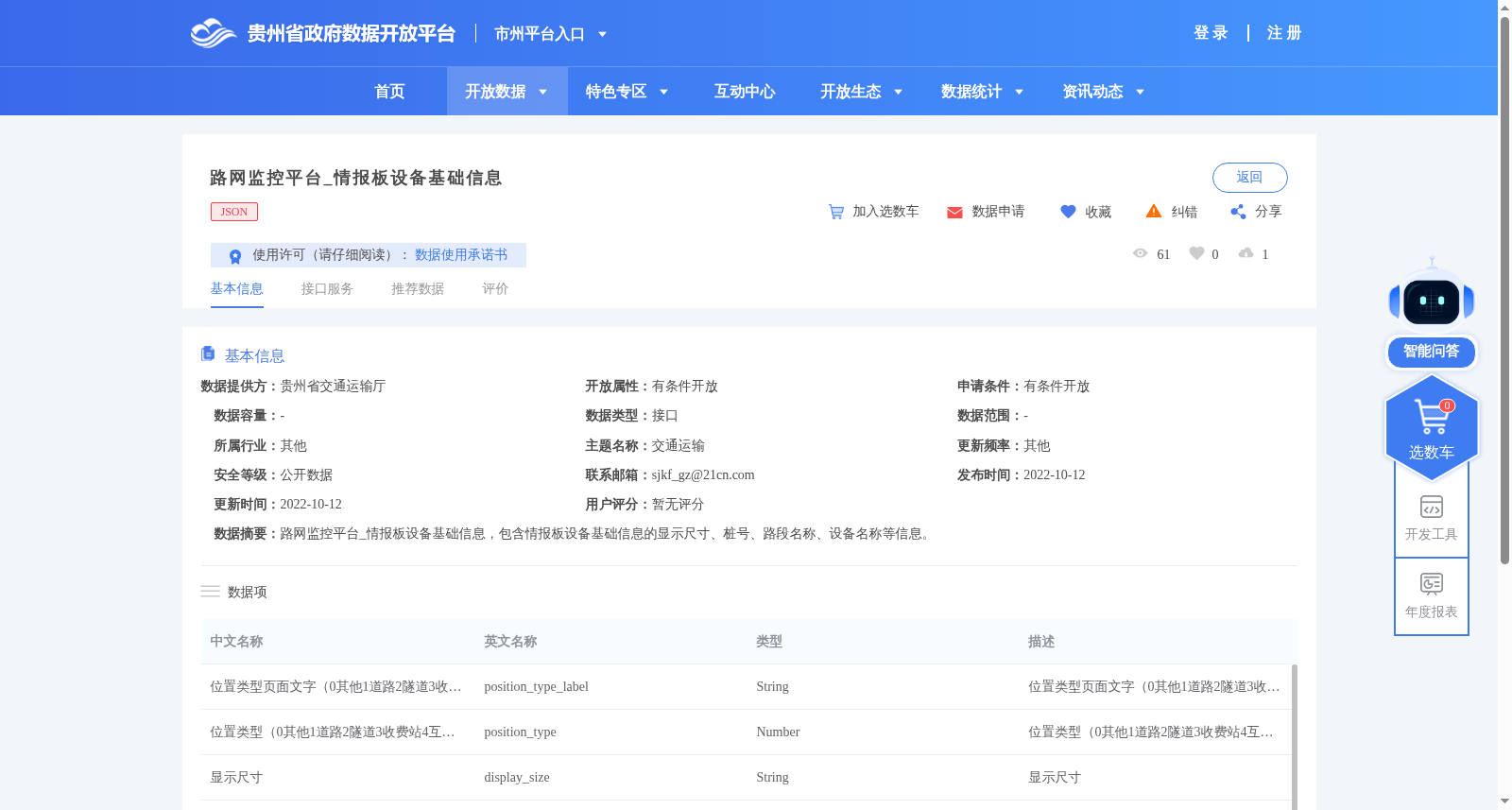
Task: Click the 描述 column header
Action: 1041,642
